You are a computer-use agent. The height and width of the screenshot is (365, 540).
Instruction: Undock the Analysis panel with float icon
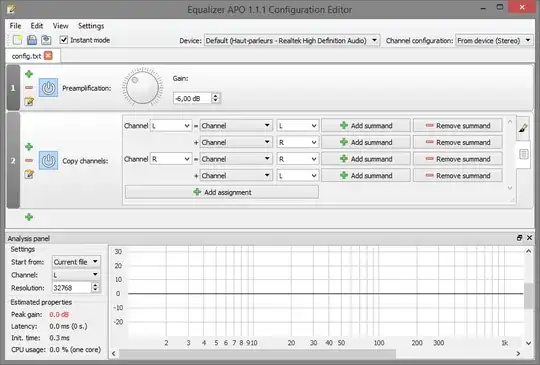(x=519, y=238)
